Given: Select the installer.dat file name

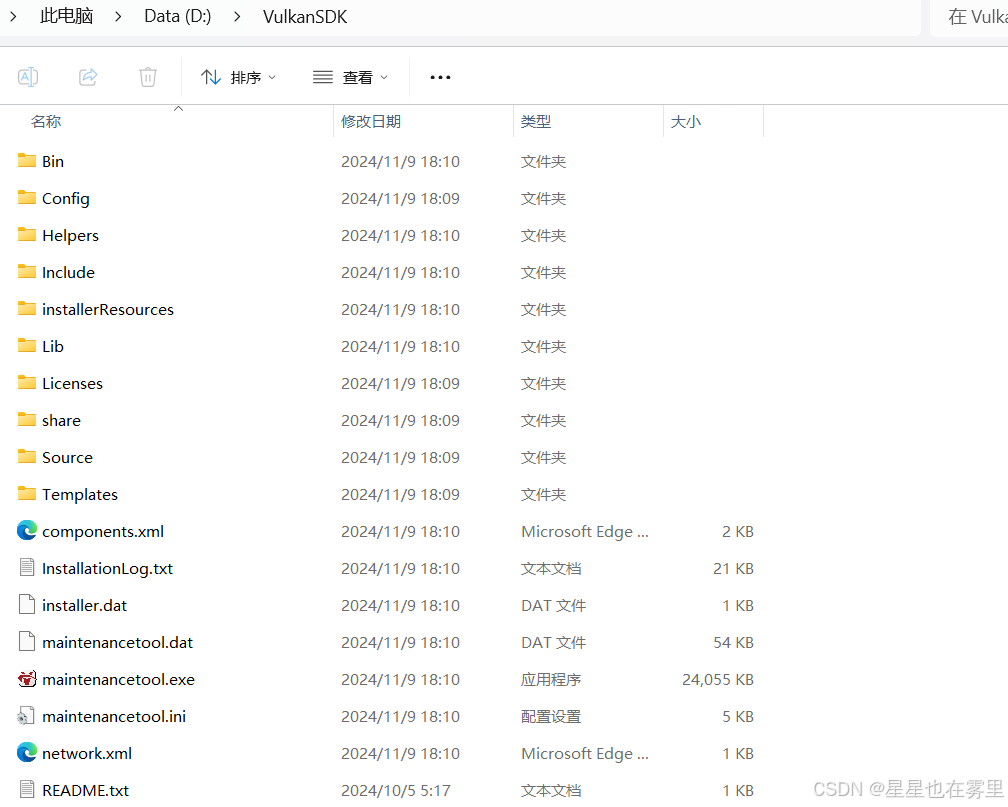Looking at the screenshot, I should click(x=84, y=606).
